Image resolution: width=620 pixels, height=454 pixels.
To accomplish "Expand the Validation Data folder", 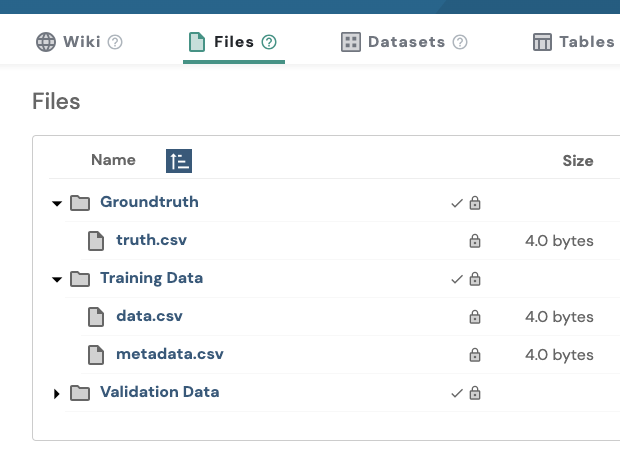I will [x=57, y=394].
